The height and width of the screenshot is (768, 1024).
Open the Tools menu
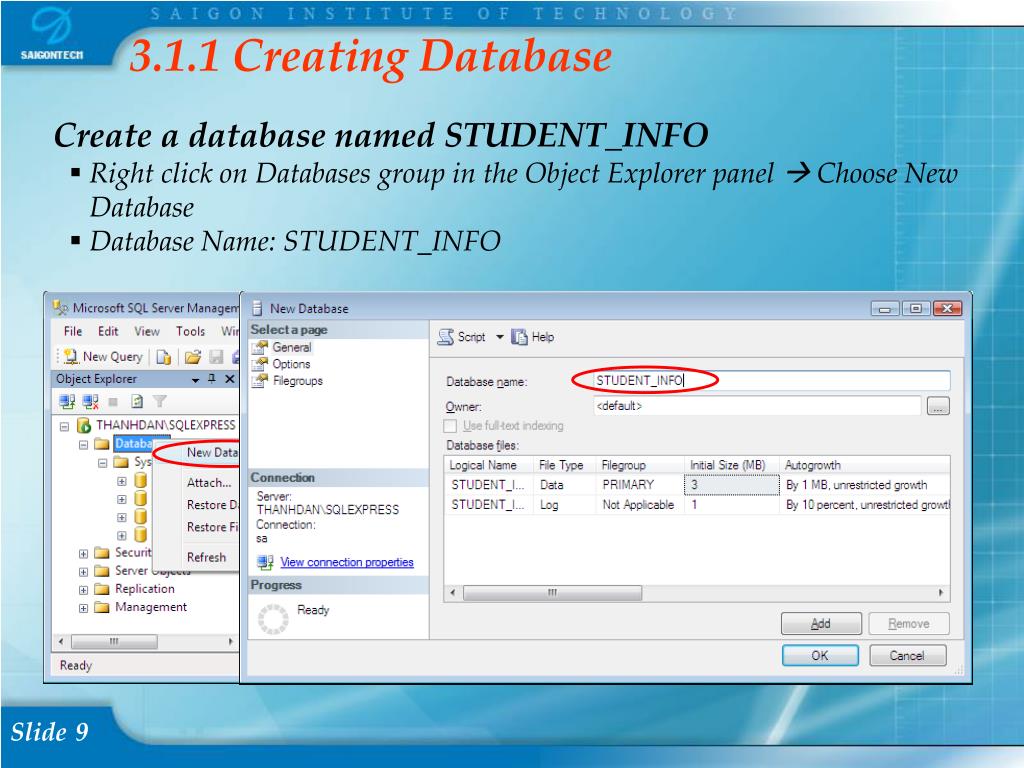[190, 331]
